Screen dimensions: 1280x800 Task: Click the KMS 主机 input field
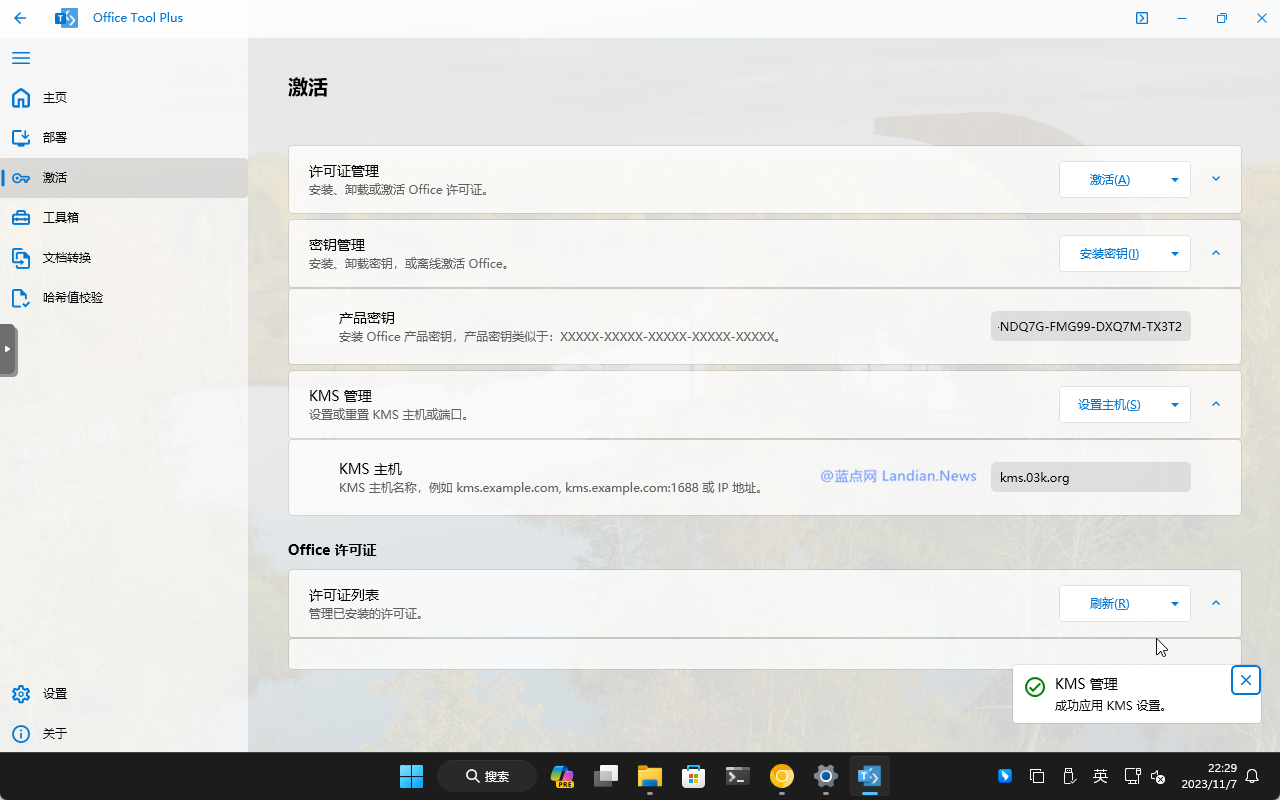tap(1090, 477)
